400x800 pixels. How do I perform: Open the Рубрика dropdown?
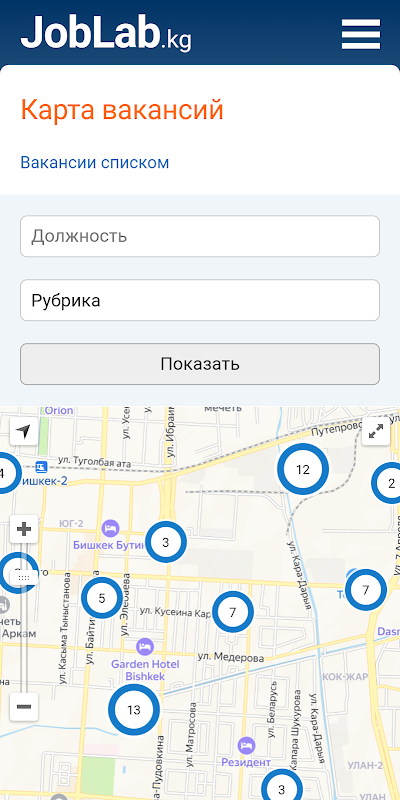[x=200, y=300]
